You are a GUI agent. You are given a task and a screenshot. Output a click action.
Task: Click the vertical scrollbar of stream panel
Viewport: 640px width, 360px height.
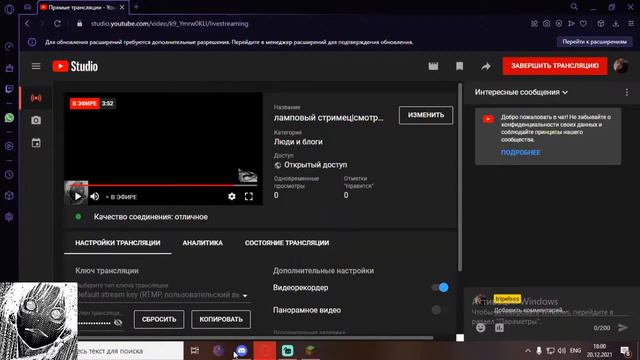point(460,178)
